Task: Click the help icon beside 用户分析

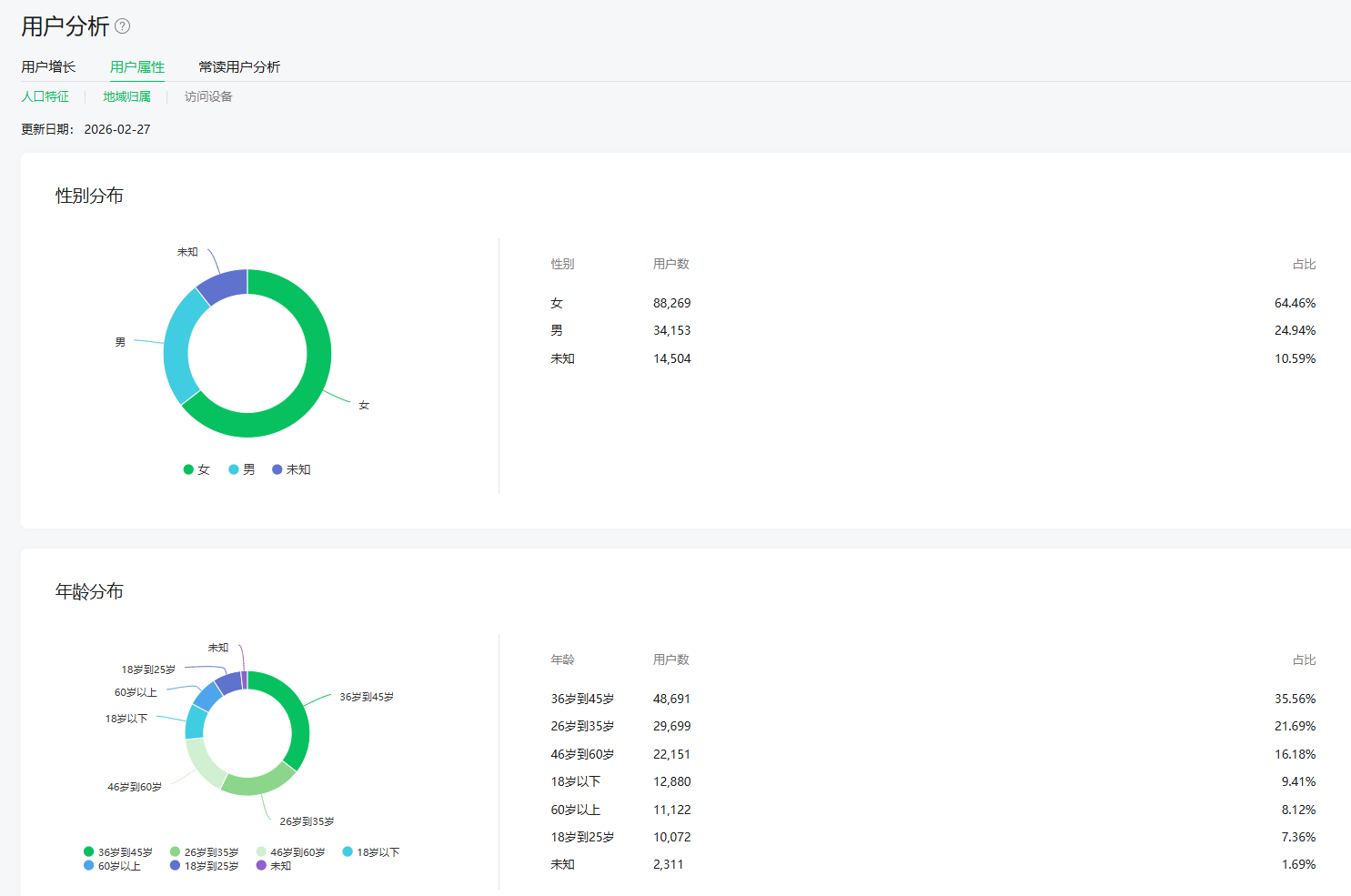Action: [123, 26]
